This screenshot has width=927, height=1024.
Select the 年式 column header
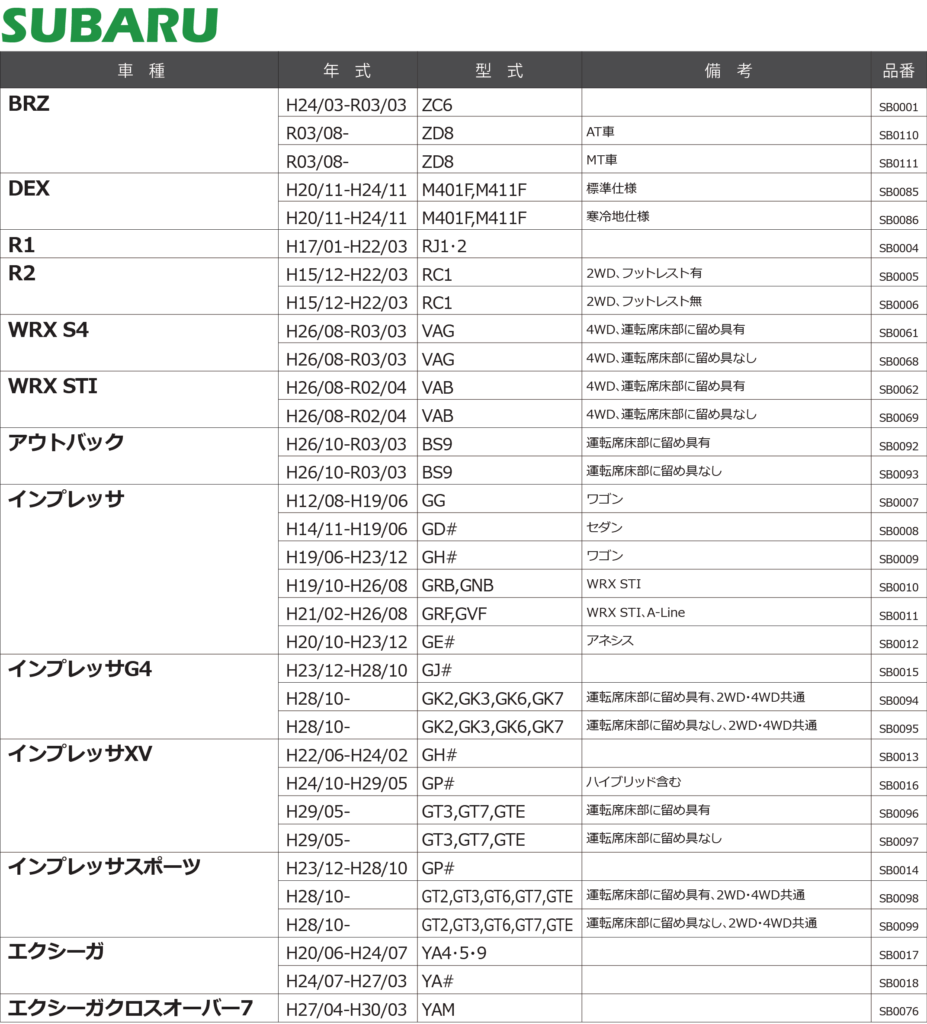pyautogui.click(x=347, y=71)
